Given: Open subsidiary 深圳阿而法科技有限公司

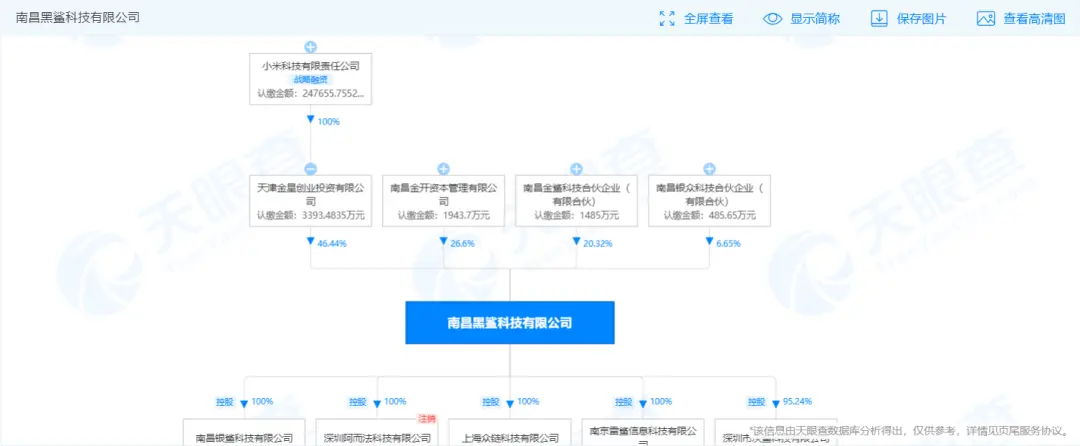Looking at the screenshot, I should [x=377, y=432].
